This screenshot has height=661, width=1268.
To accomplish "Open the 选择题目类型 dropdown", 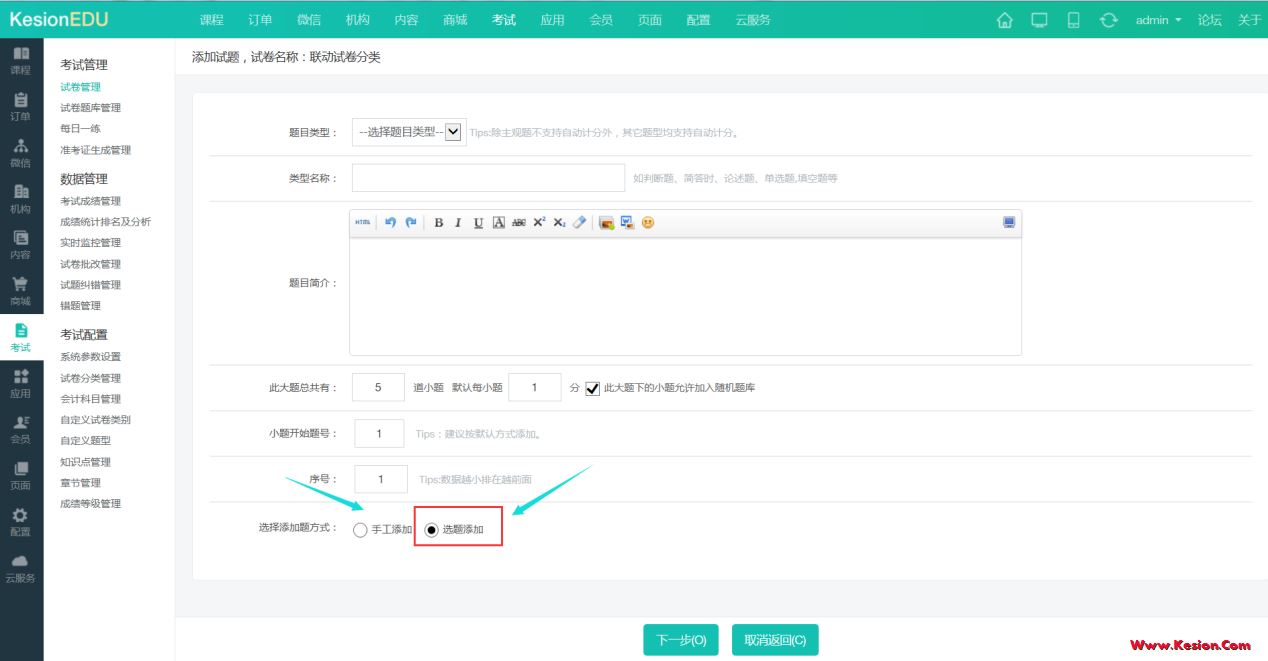I will pyautogui.click(x=408, y=132).
